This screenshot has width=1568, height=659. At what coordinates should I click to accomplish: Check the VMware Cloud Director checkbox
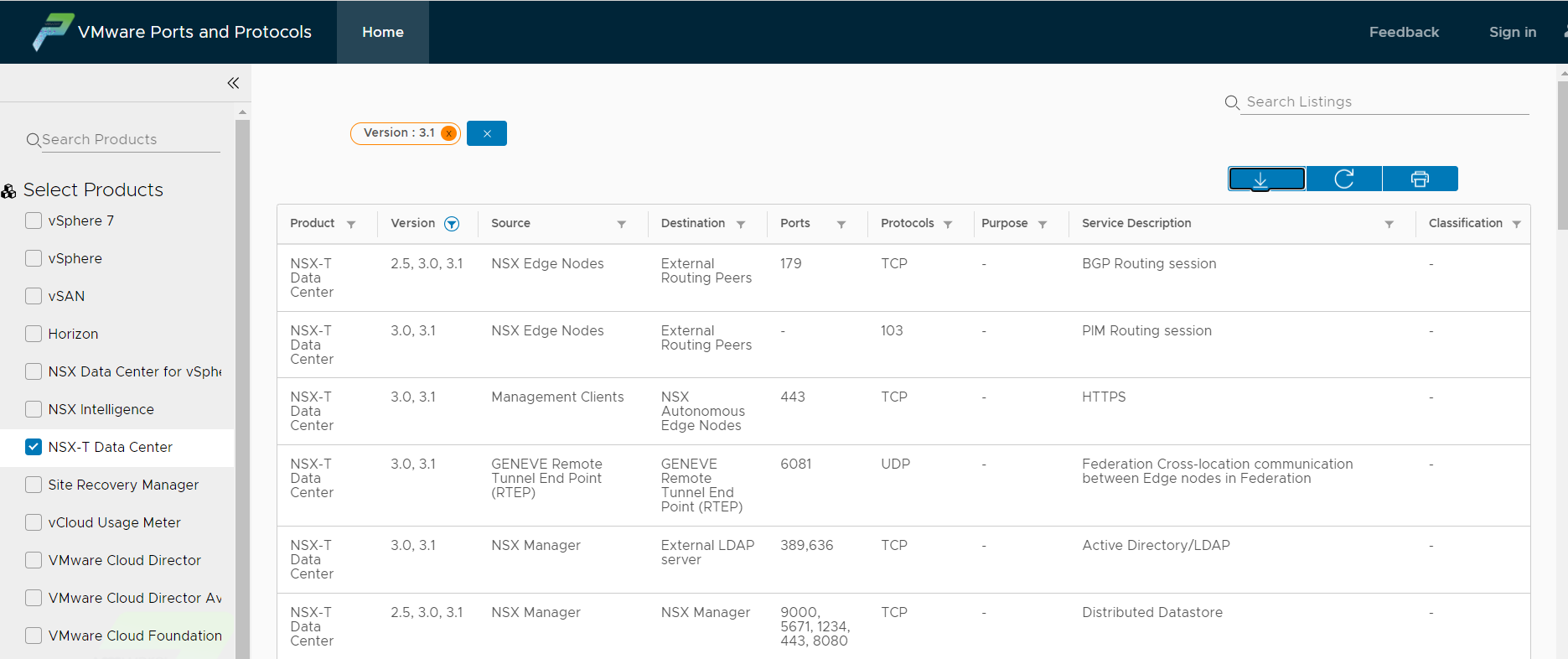point(34,560)
